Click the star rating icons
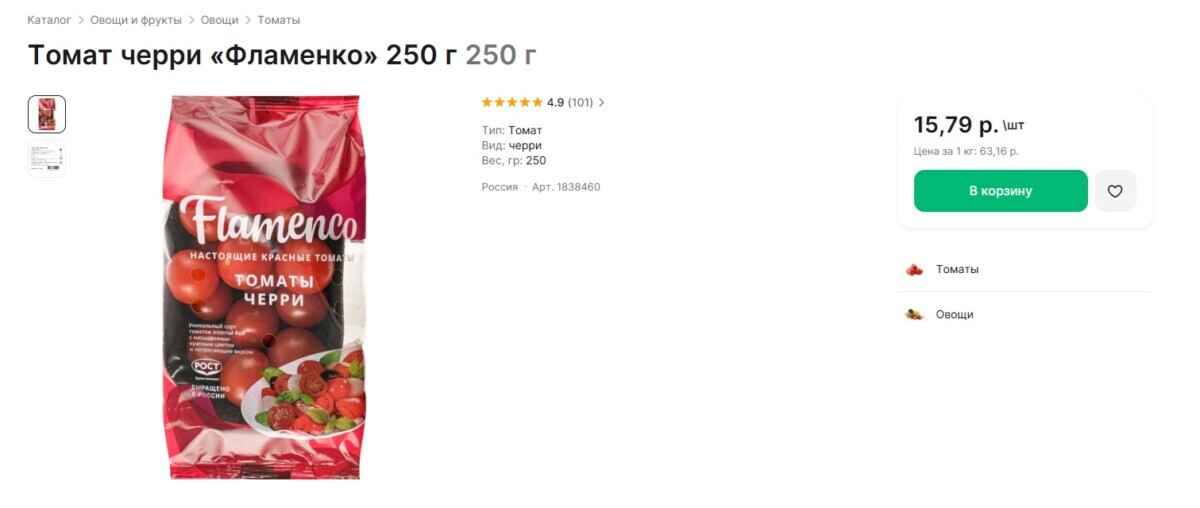 (512, 102)
